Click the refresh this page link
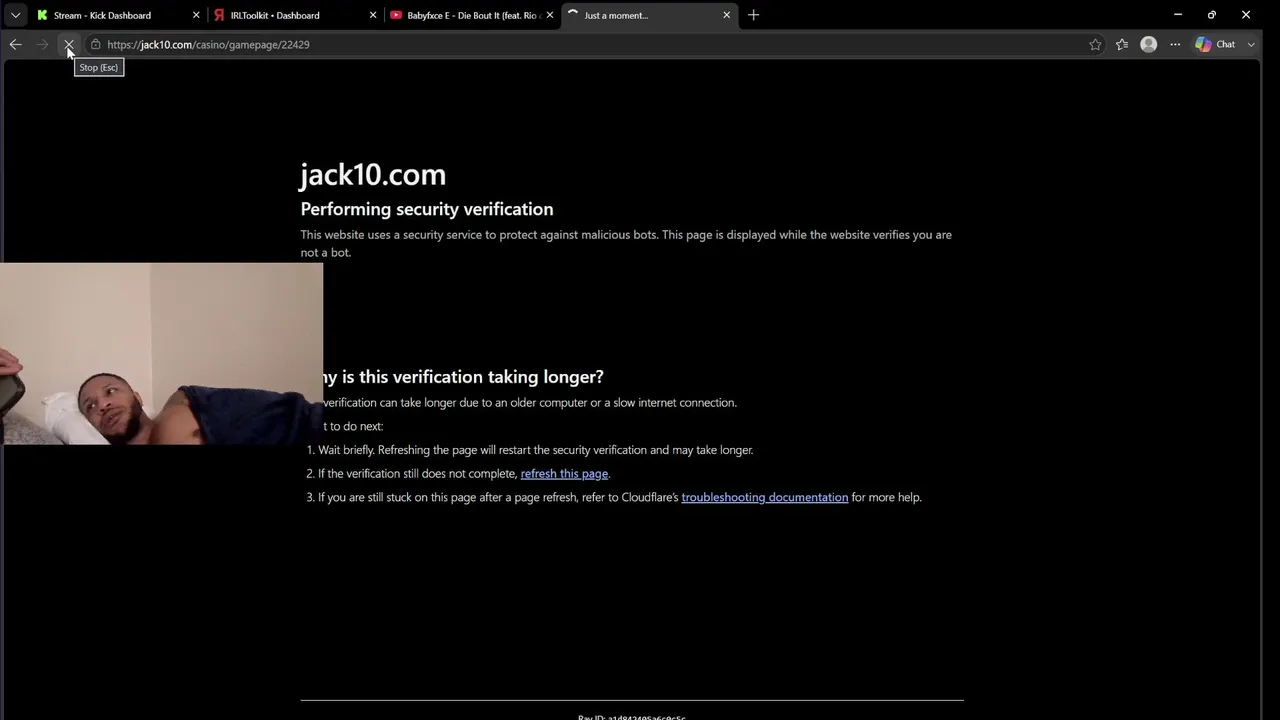The image size is (1280, 720). point(564,474)
